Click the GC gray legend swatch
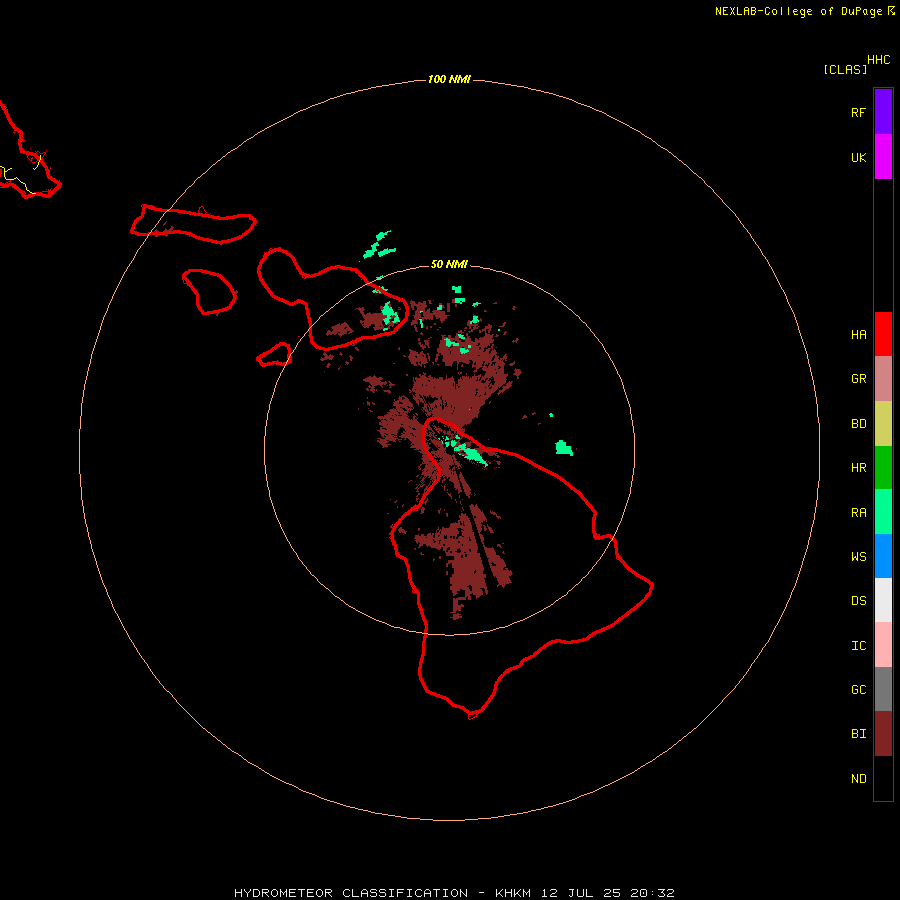Image resolution: width=900 pixels, height=900 pixels. 883,689
